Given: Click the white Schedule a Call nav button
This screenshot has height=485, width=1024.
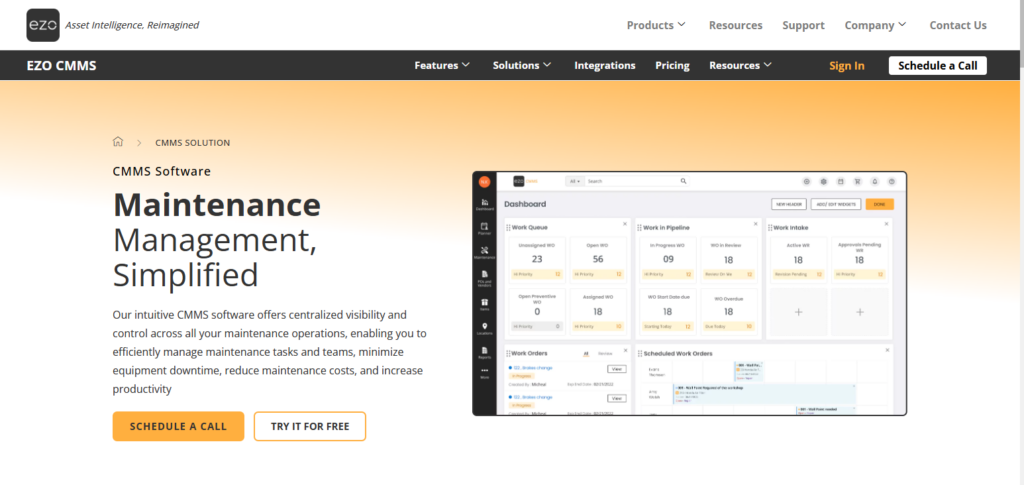Looking at the screenshot, I should pos(937,65).
